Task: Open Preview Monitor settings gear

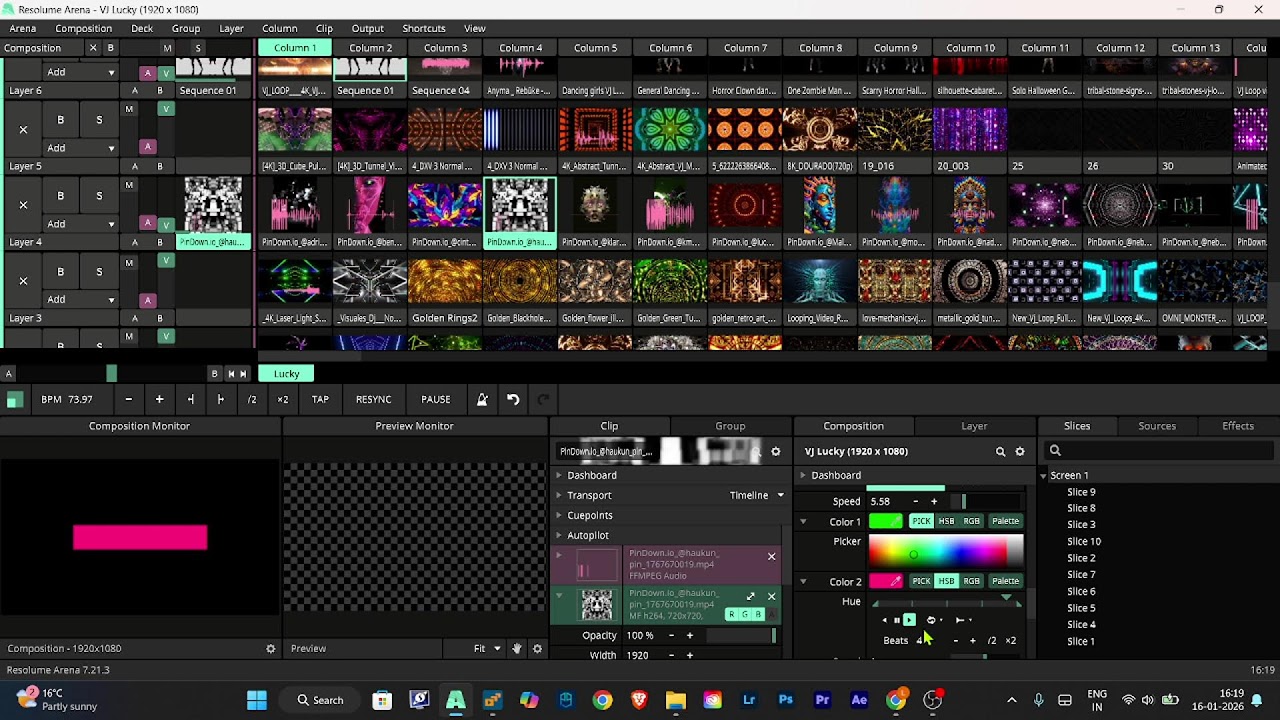Action: click(x=537, y=648)
